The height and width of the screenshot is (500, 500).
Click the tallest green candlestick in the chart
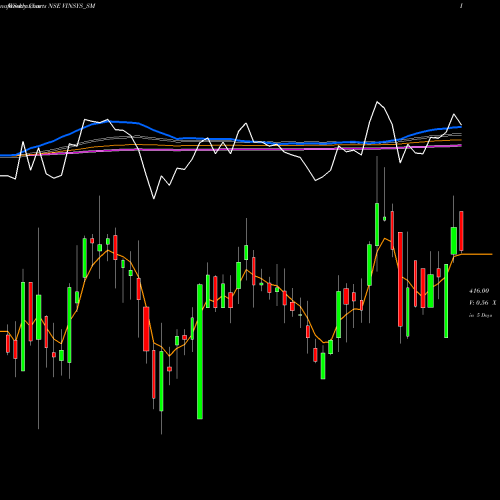[200, 351]
